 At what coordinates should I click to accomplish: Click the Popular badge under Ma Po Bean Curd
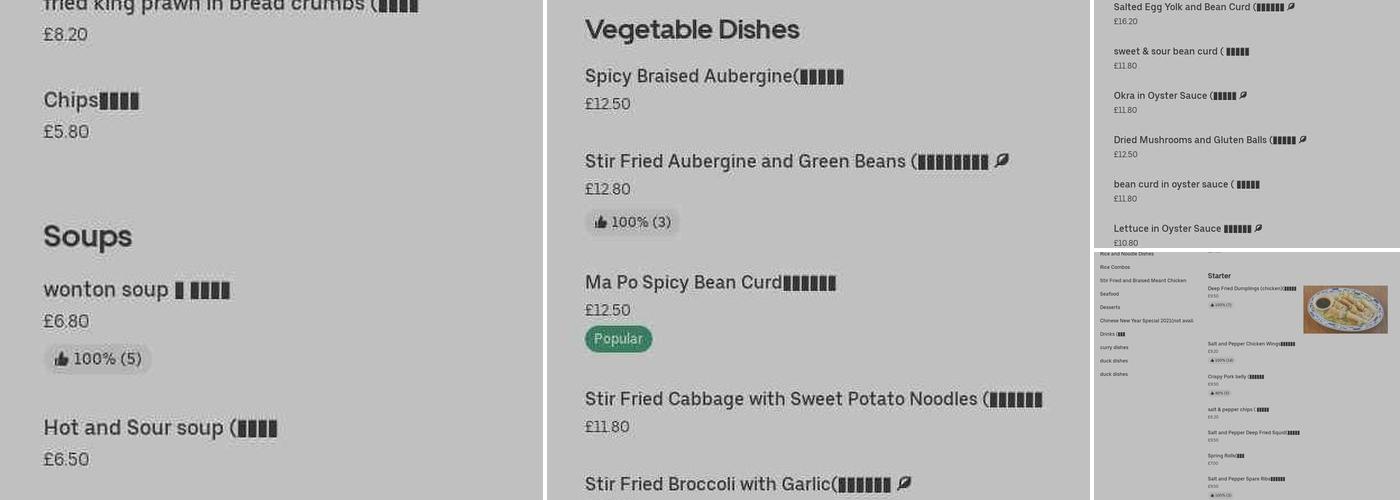(x=618, y=339)
